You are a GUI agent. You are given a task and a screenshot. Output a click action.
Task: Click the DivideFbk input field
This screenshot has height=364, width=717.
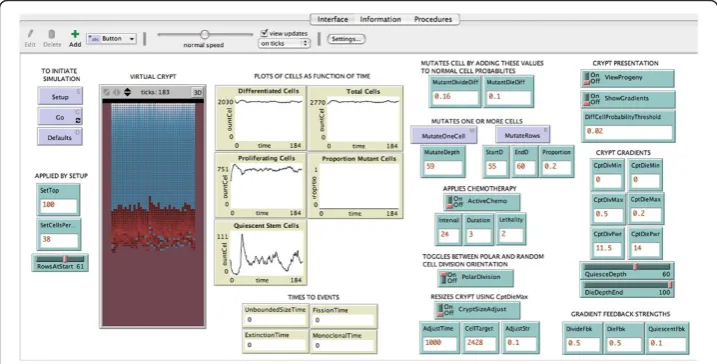[x=583, y=343]
